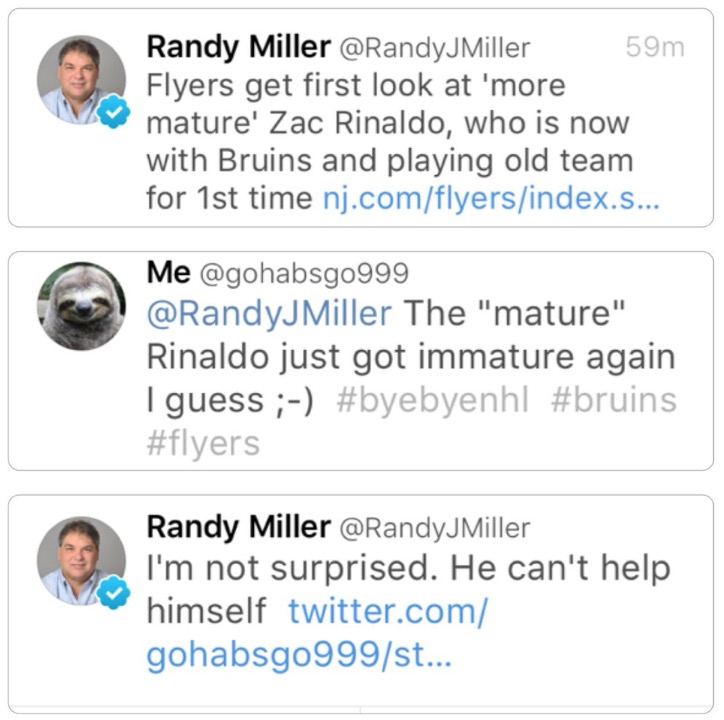The height and width of the screenshot is (720, 724).
Task: Click the verified badge on the bottom tweet's avatar
Action: 116,593
